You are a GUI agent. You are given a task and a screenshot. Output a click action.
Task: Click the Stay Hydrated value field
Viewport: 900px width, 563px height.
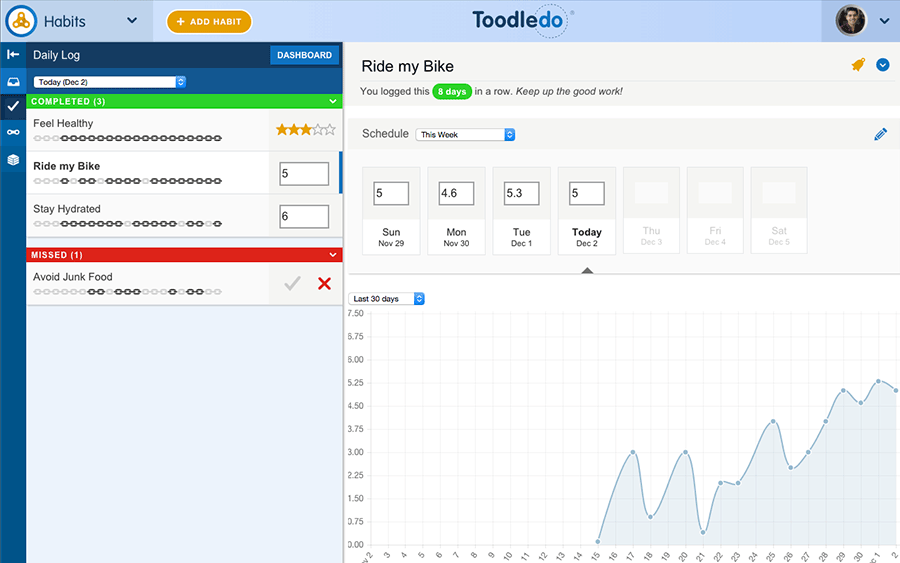[x=304, y=216]
